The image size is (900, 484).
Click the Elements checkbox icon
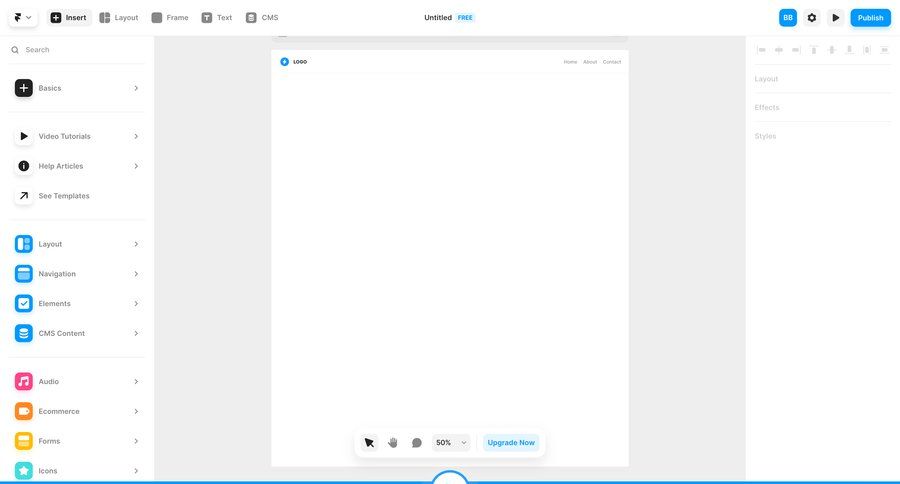tap(24, 304)
